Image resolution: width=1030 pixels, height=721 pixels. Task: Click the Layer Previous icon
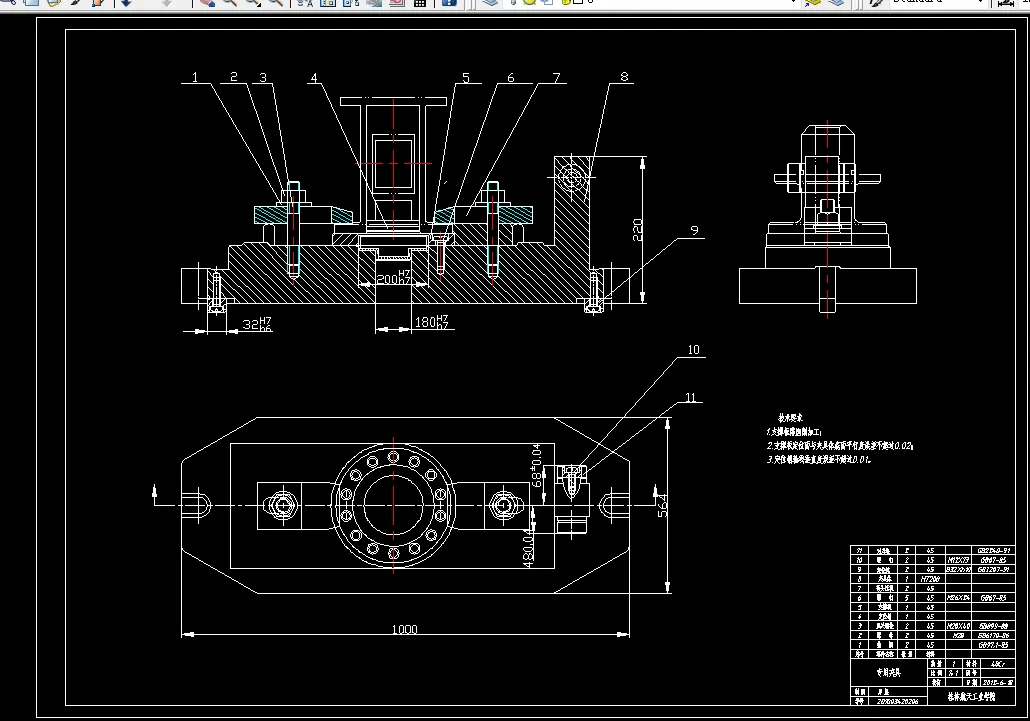(836, 3)
